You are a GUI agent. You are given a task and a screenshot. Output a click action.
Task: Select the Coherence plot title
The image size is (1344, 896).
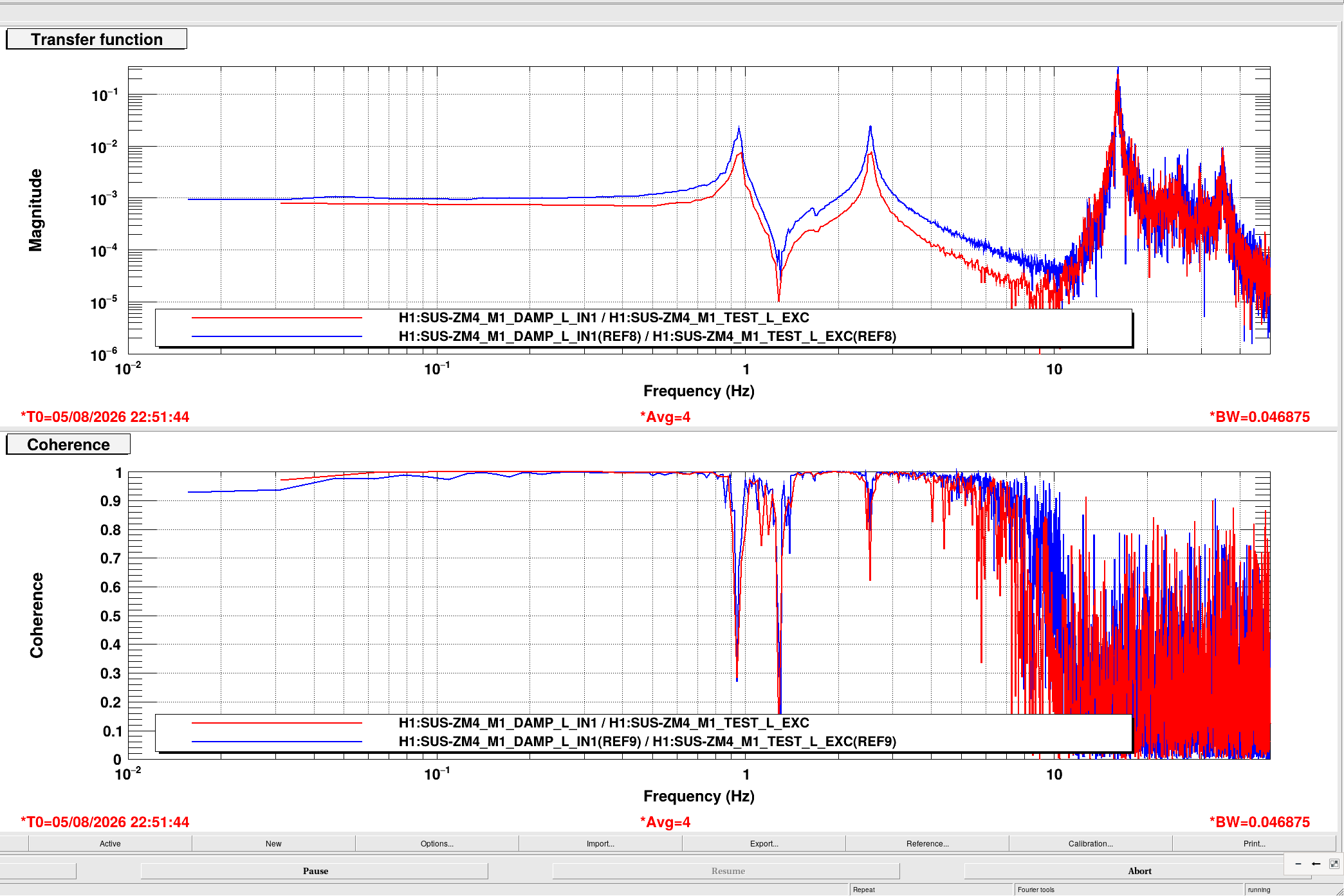68,444
